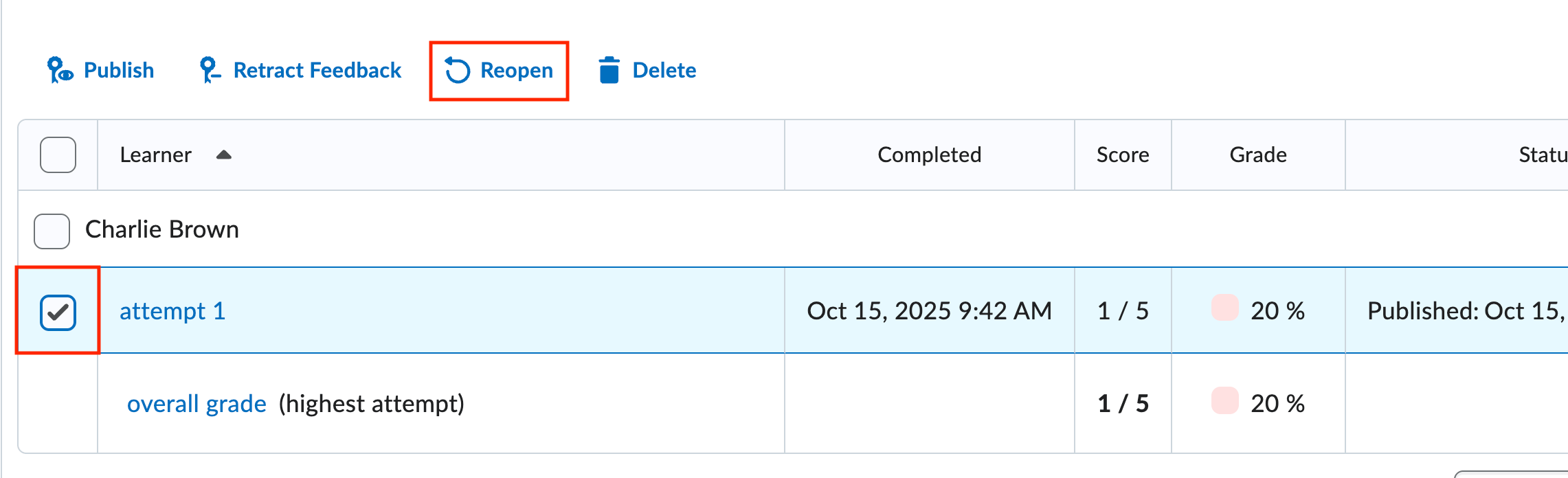Click the sort arrow beside Learner

tap(222, 155)
